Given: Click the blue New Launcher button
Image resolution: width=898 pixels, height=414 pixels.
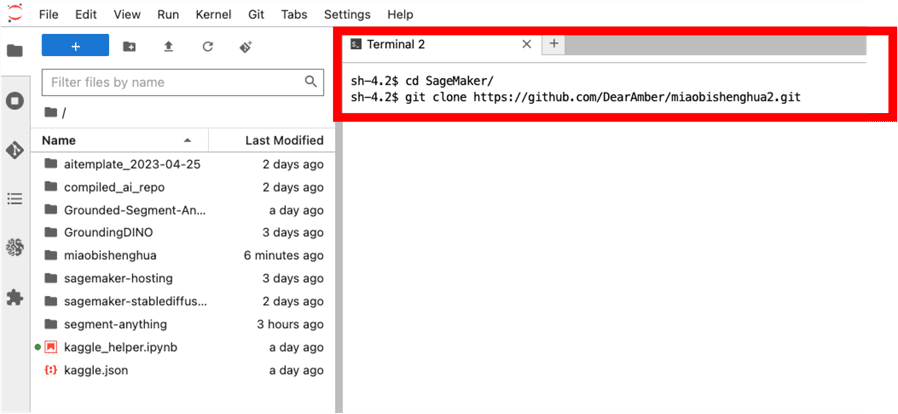Looking at the screenshot, I should tap(75, 47).
